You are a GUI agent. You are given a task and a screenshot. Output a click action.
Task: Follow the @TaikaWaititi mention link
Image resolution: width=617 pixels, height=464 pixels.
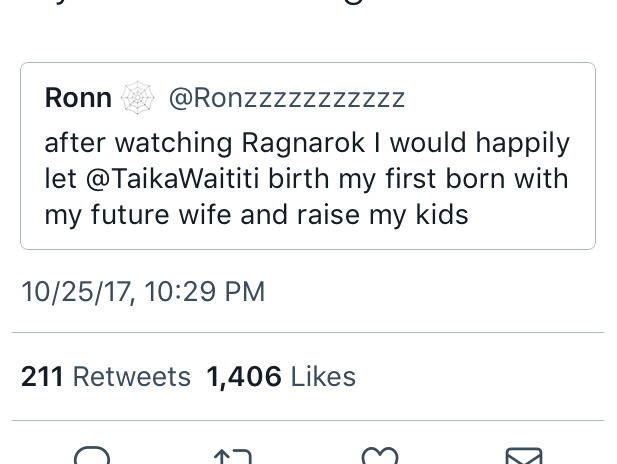point(172,178)
